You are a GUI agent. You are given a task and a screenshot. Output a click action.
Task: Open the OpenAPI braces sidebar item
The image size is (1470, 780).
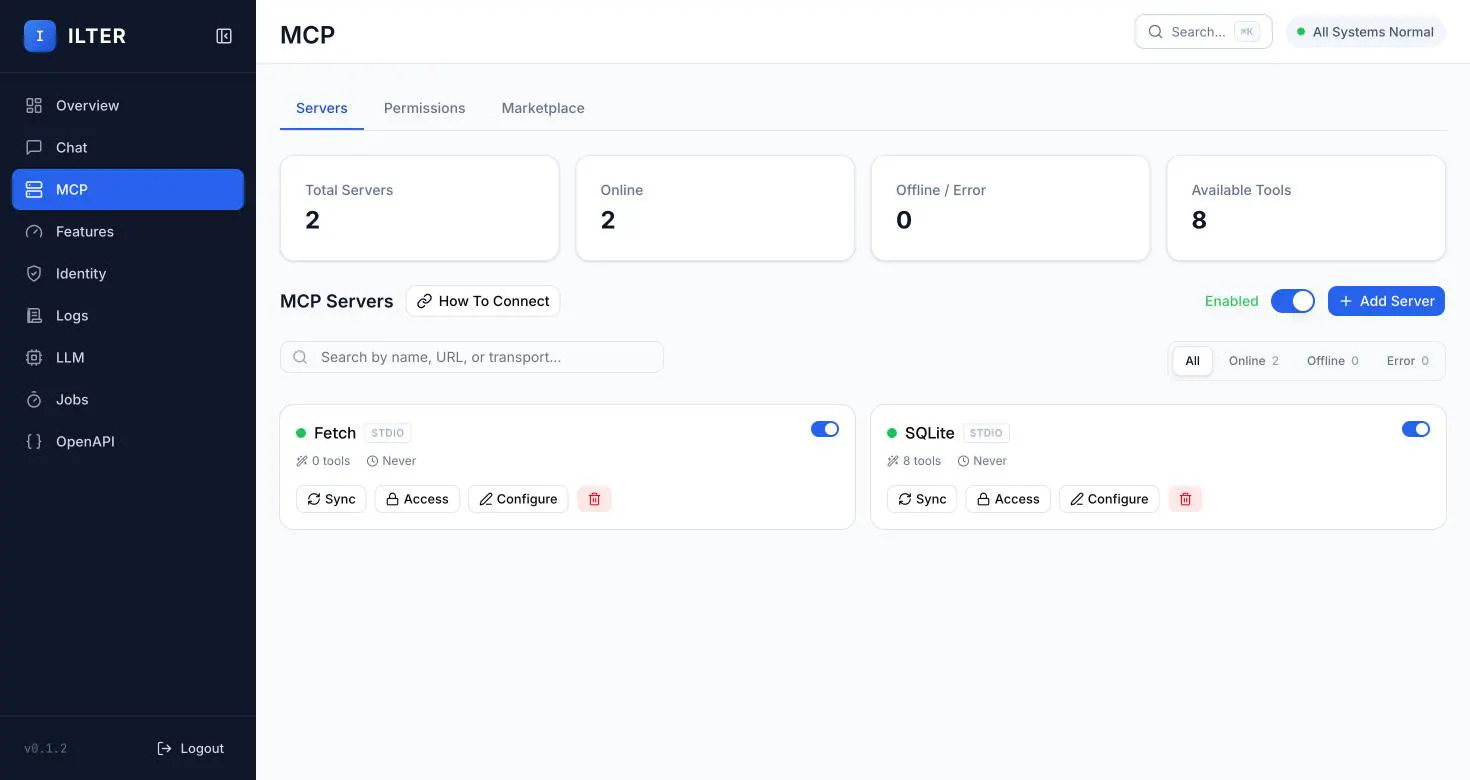coord(128,441)
